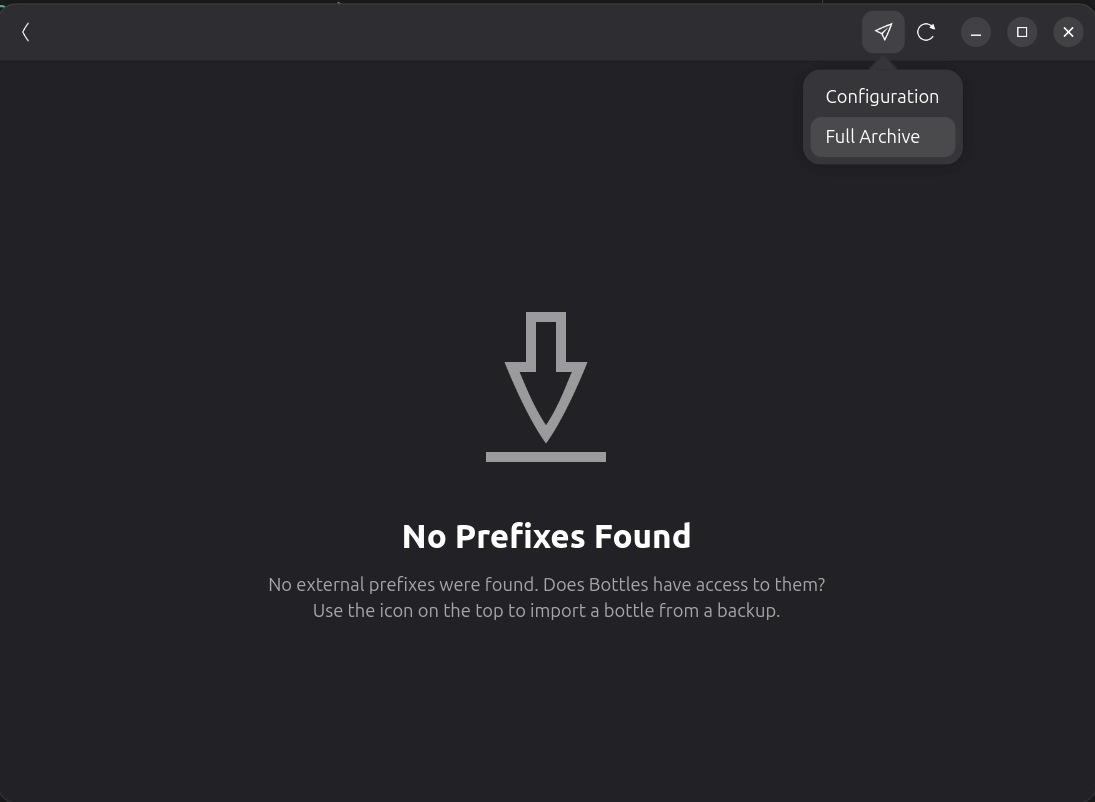Refresh the prefixes list
This screenshot has height=802, width=1095.
tap(926, 32)
